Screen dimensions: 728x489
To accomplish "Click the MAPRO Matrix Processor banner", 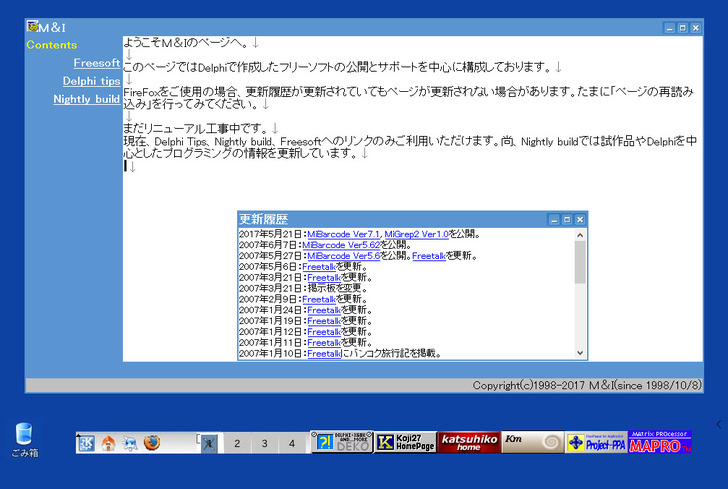I will click(660, 442).
